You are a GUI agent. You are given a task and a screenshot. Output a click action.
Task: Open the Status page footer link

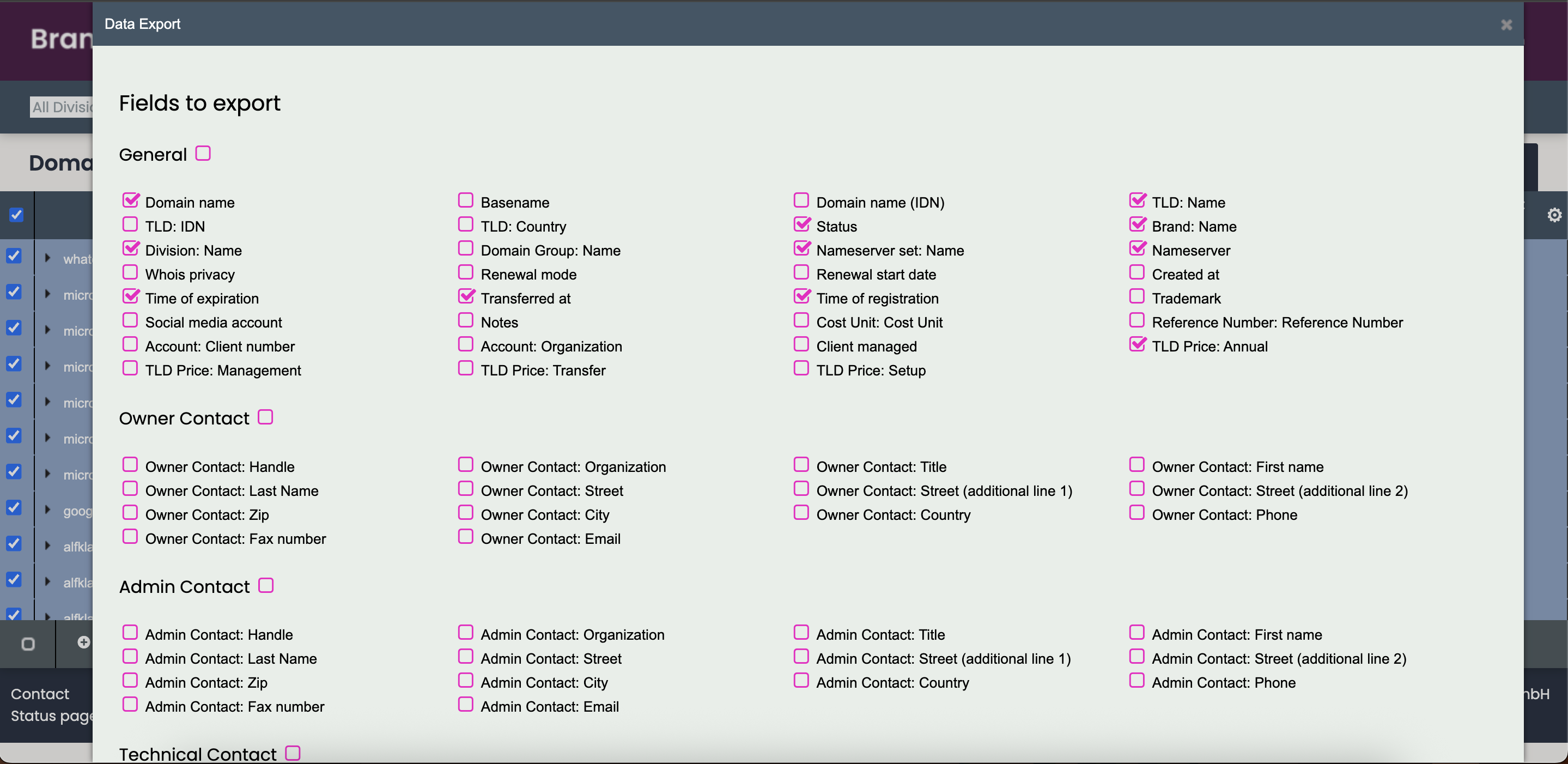(52, 716)
